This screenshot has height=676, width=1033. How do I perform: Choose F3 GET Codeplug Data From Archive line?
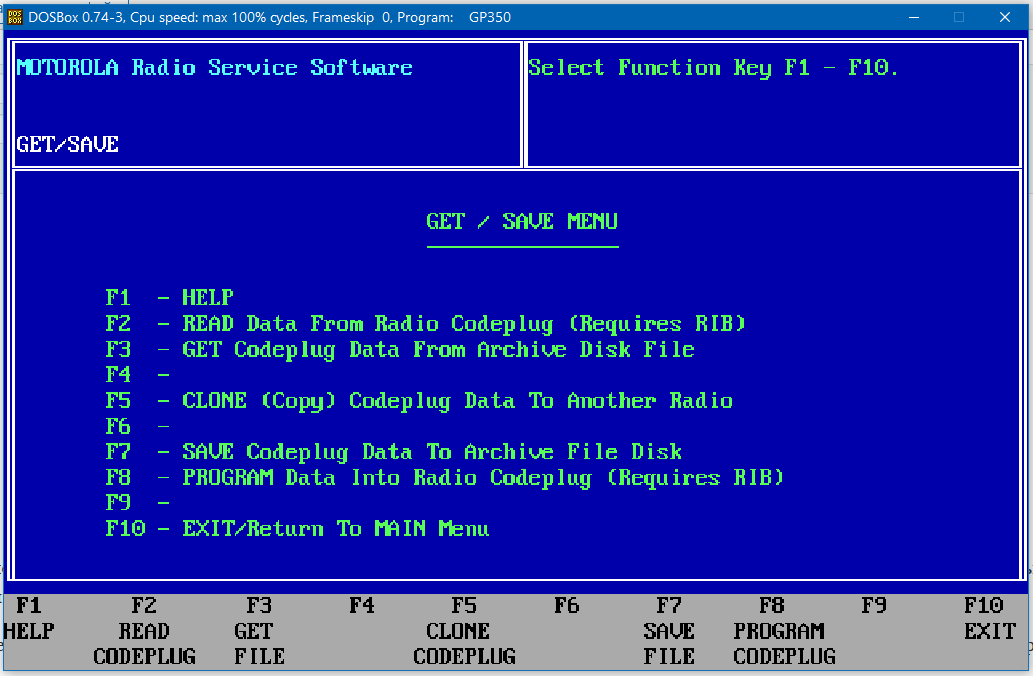coord(400,350)
